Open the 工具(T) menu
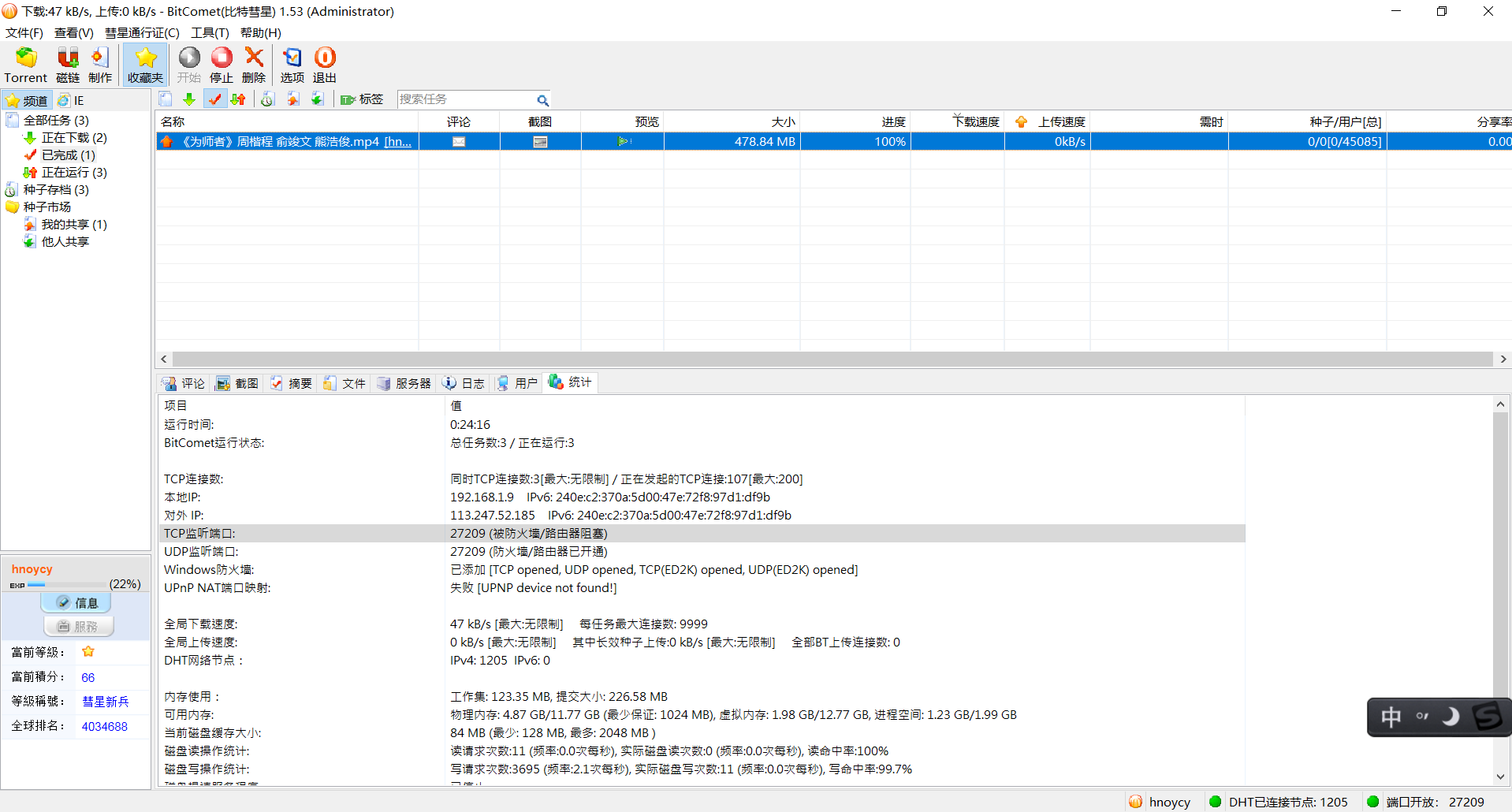Viewport: 1512px width, 812px height. point(210,32)
